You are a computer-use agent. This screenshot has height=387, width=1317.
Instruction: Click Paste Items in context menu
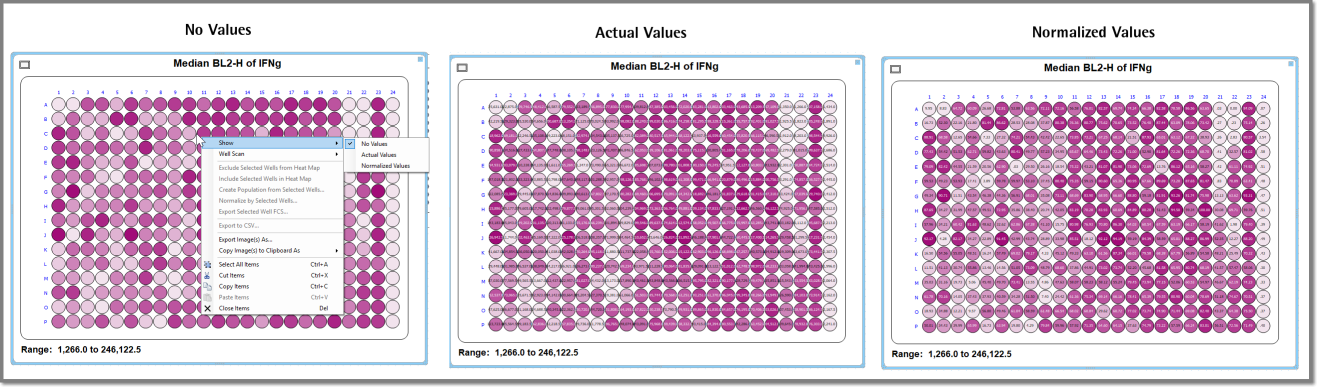pyautogui.click(x=272, y=297)
